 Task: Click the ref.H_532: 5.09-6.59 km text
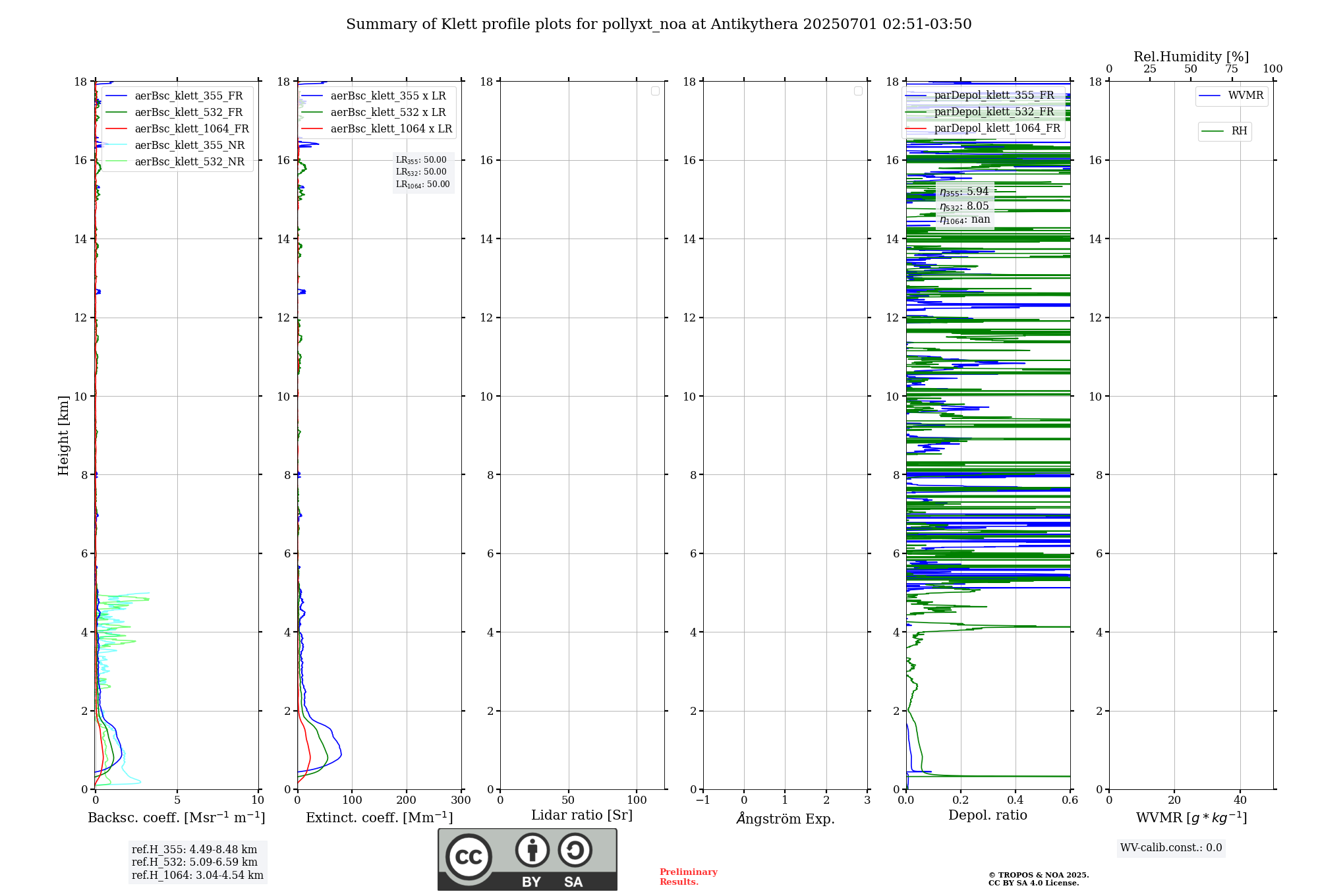tap(194, 862)
